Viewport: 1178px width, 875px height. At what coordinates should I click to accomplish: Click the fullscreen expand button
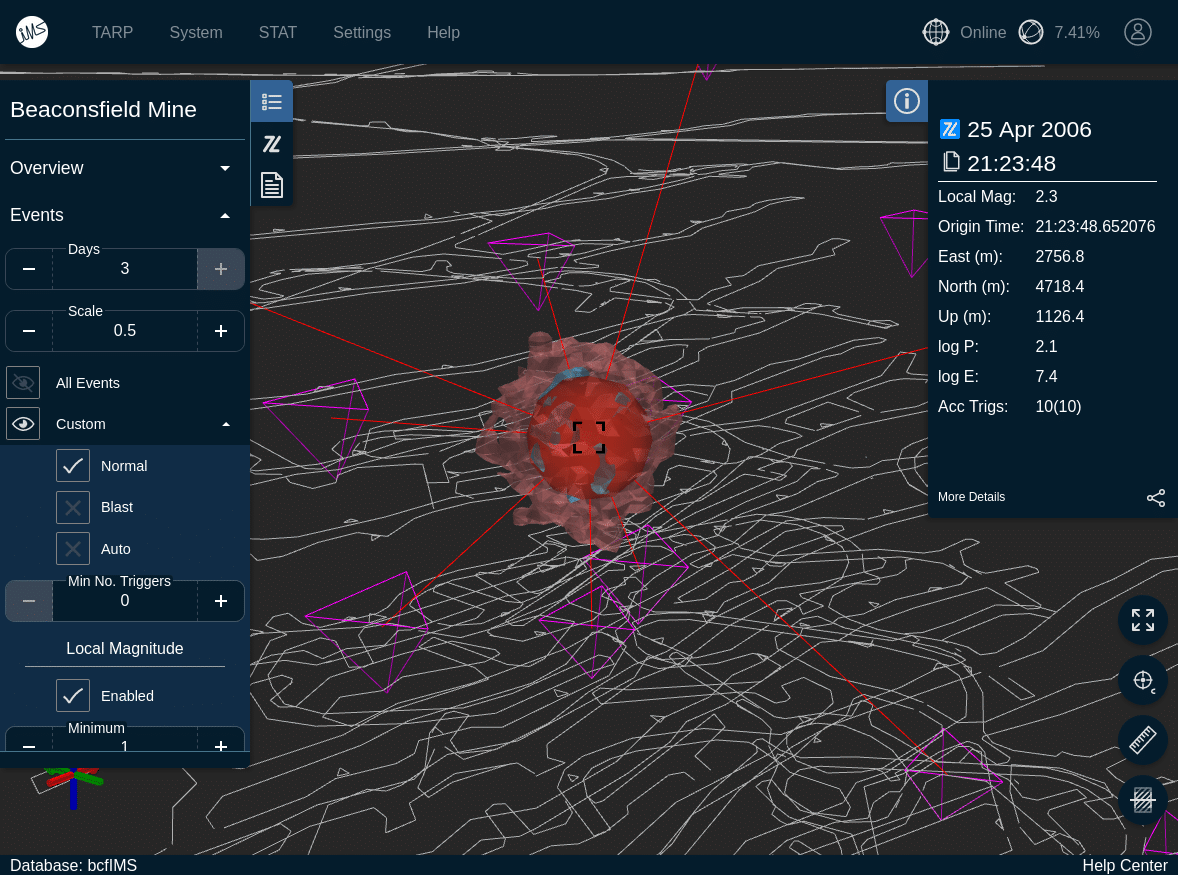pyautogui.click(x=1142, y=621)
